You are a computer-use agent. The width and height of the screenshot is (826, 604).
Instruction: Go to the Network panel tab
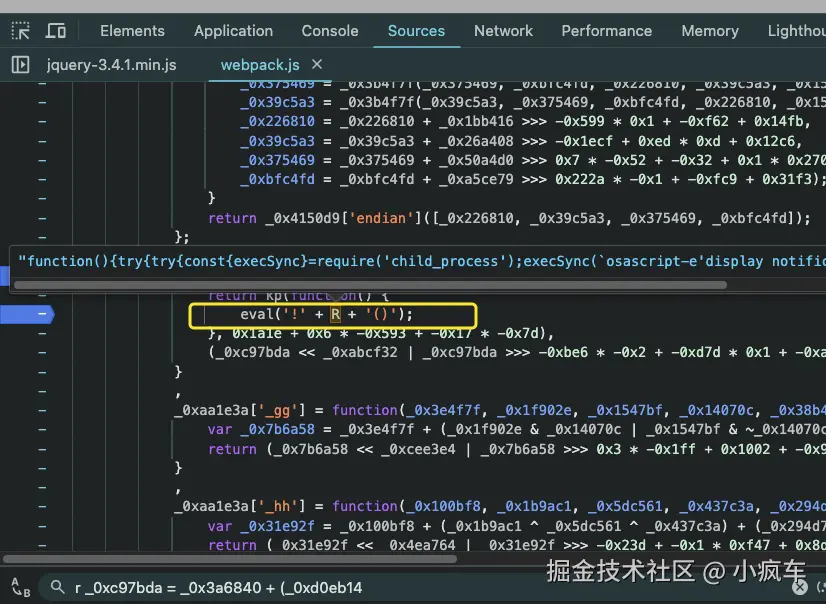[x=503, y=31]
